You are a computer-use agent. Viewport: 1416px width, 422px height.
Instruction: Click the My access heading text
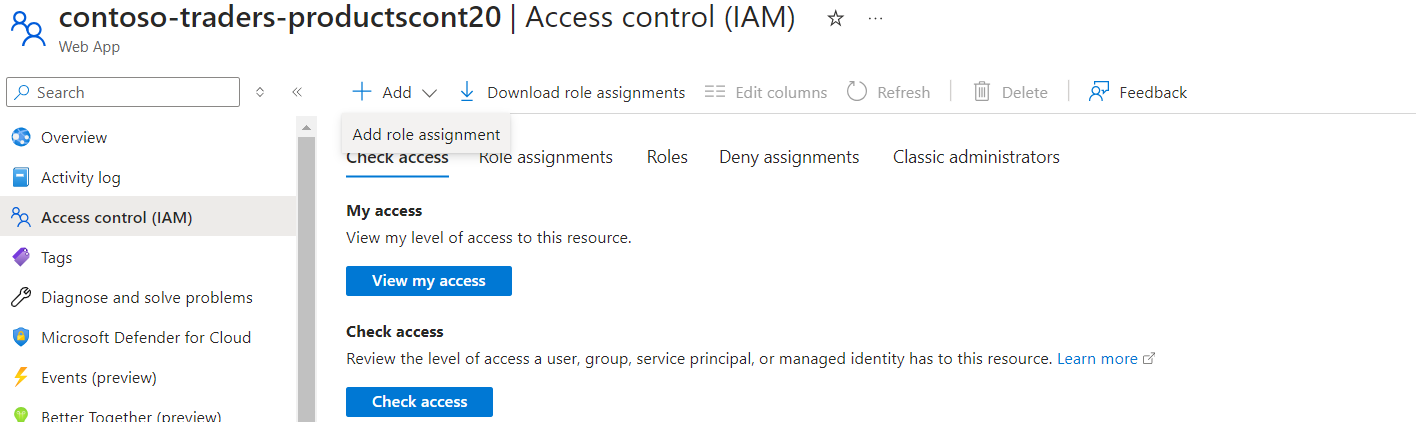(x=384, y=211)
